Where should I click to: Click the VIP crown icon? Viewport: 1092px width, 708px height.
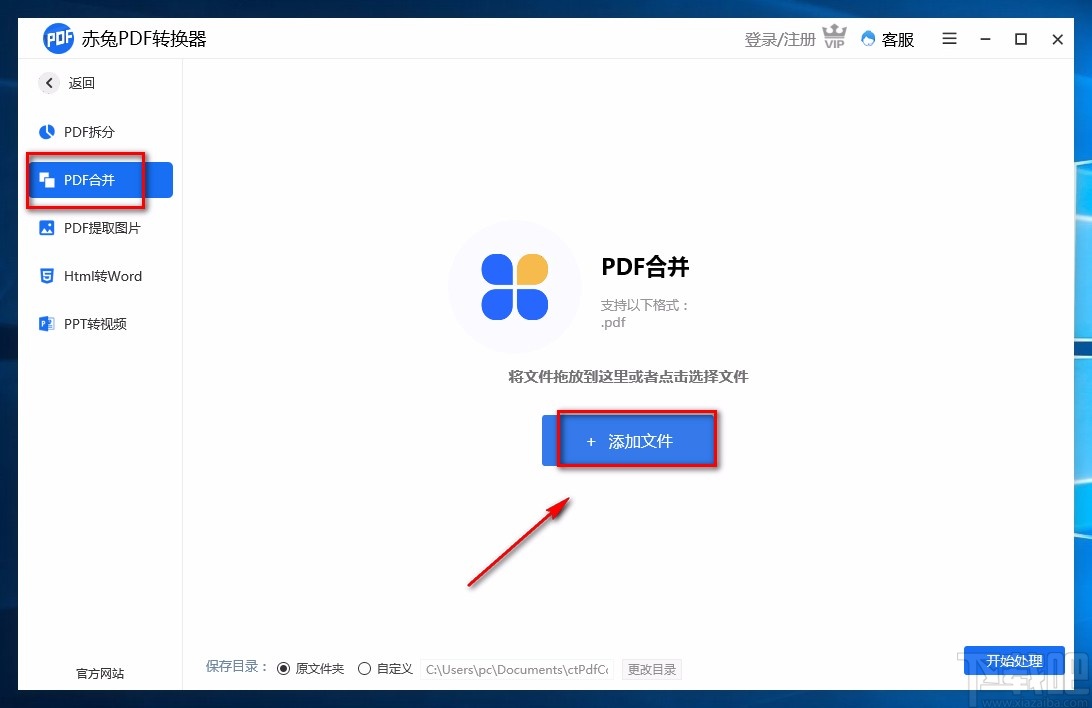click(834, 37)
